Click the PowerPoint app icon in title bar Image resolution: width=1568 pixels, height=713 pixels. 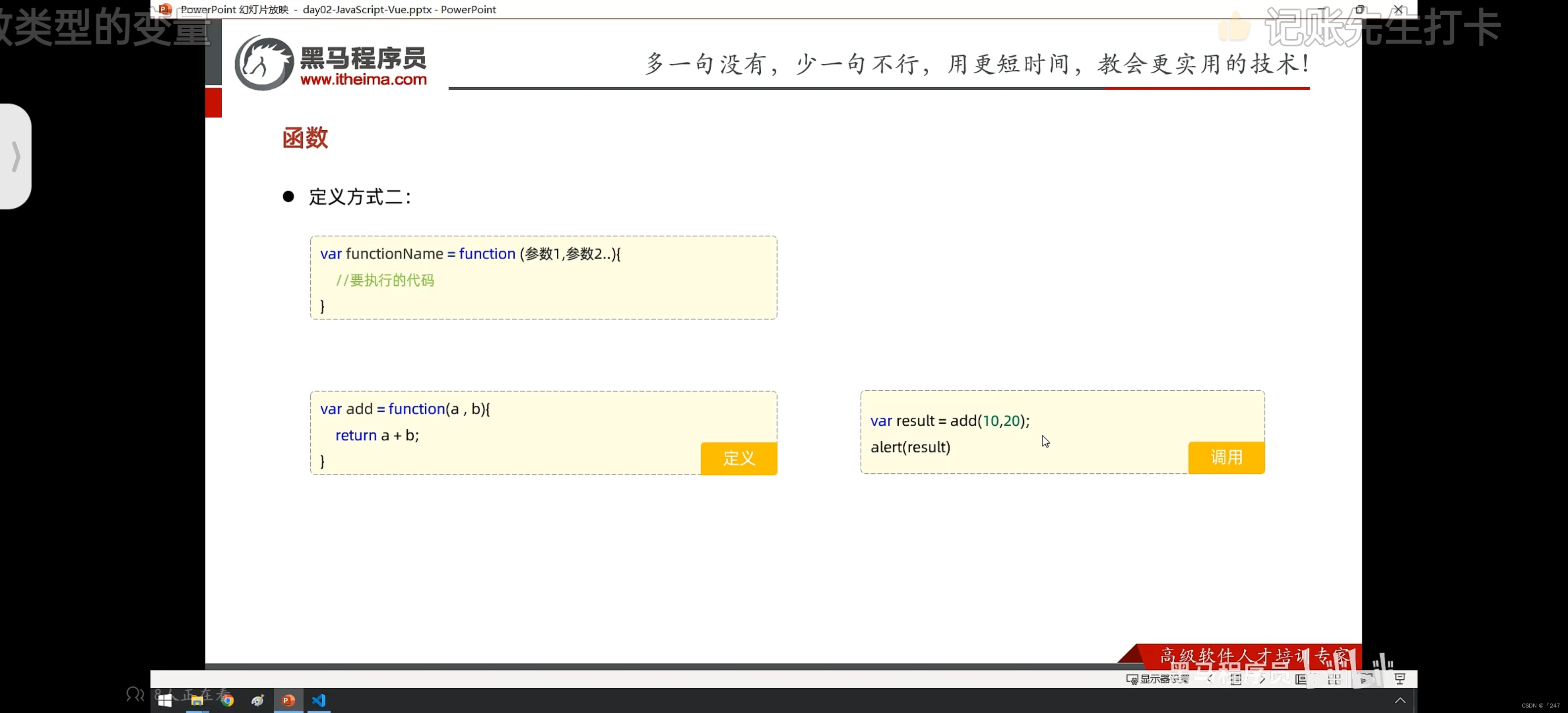click(165, 8)
